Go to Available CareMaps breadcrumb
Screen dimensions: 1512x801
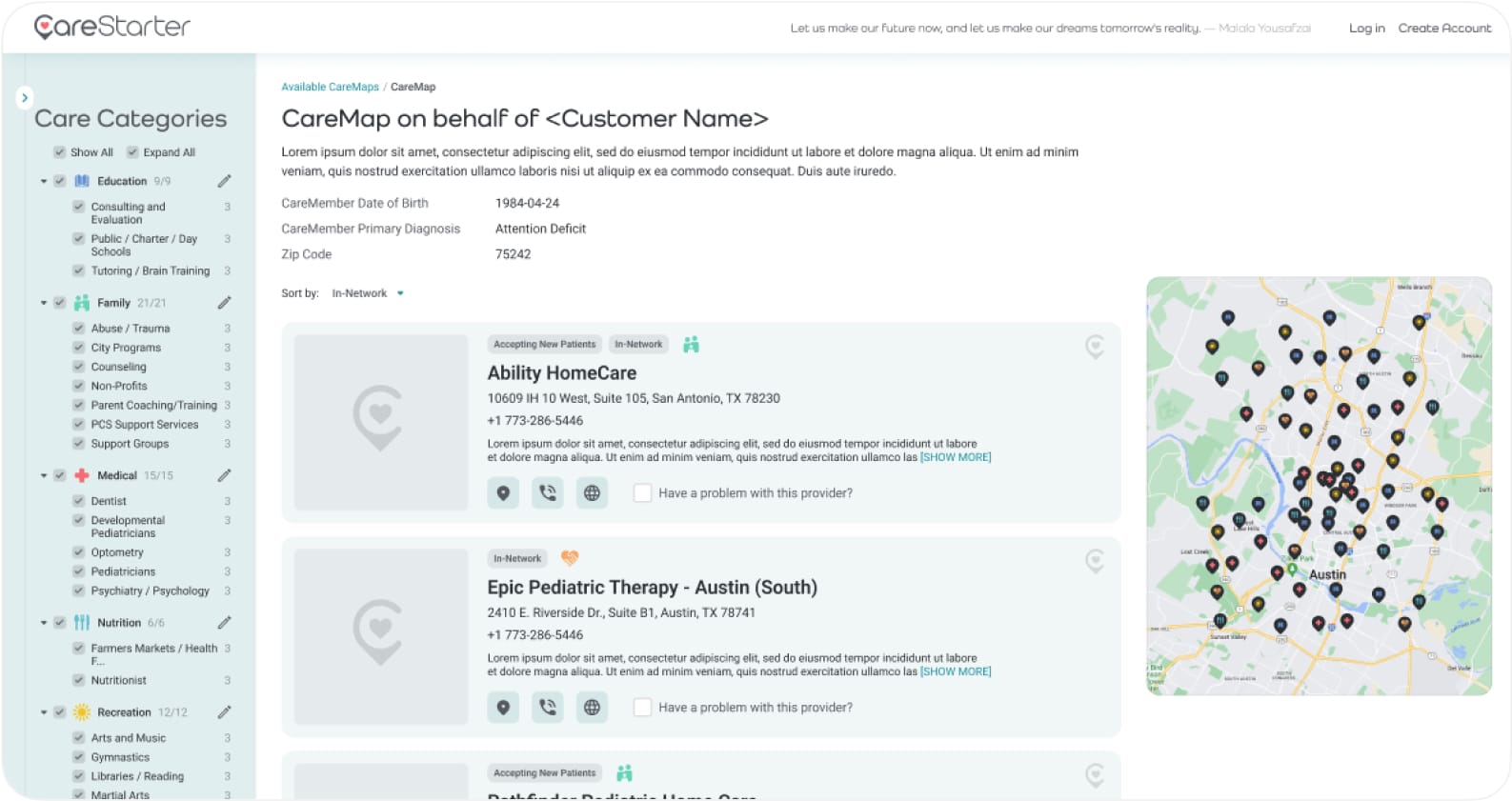[330, 87]
